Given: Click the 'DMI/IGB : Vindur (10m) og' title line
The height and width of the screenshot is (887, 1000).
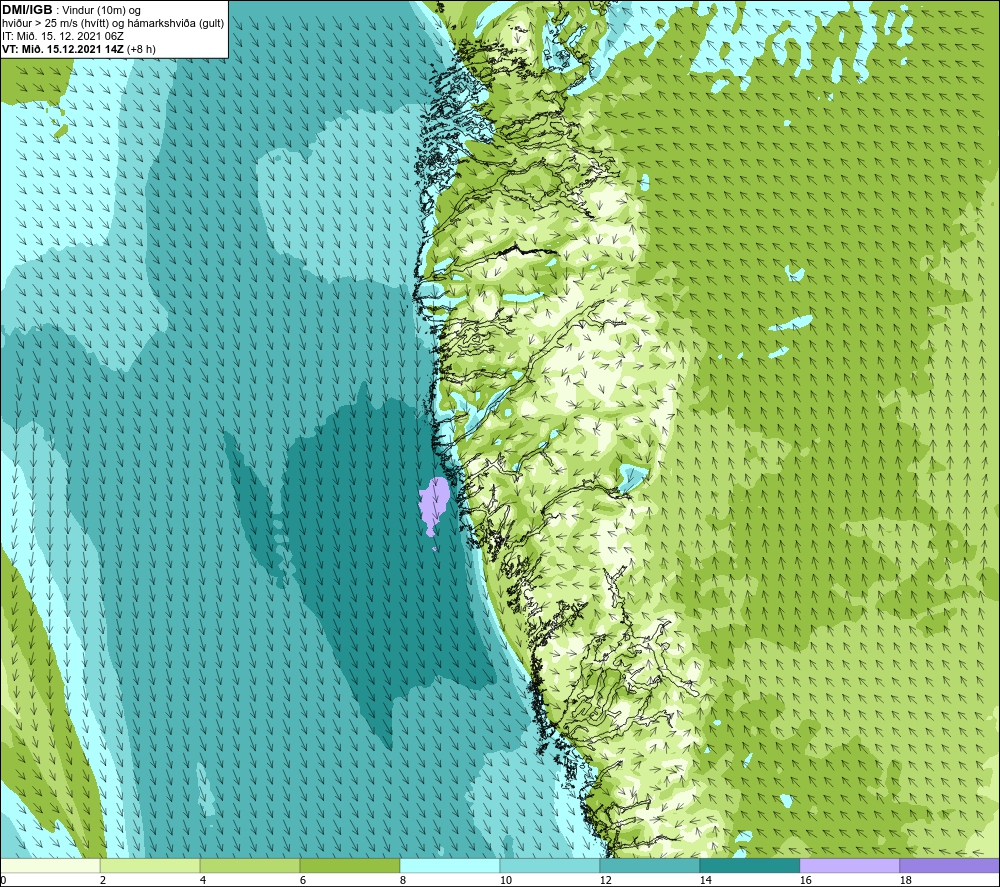Looking at the screenshot, I should [71, 10].
